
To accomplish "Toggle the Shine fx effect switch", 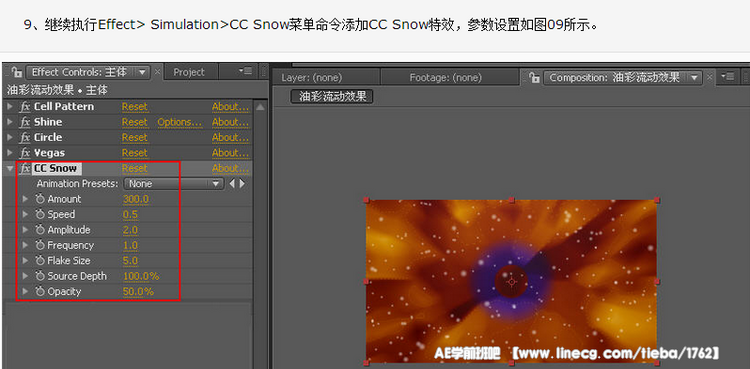I will coord(25,122).
